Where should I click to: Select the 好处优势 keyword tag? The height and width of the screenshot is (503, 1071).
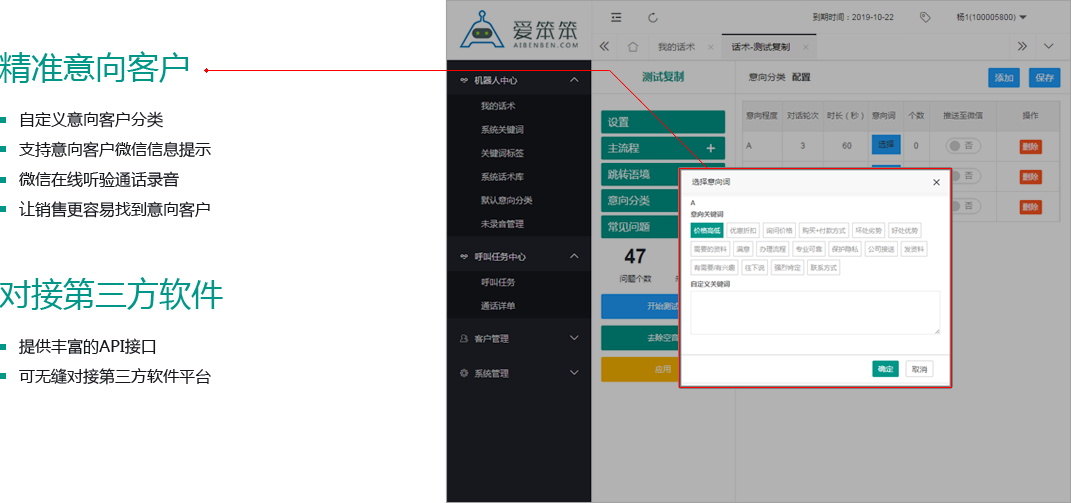click(905, 230)
